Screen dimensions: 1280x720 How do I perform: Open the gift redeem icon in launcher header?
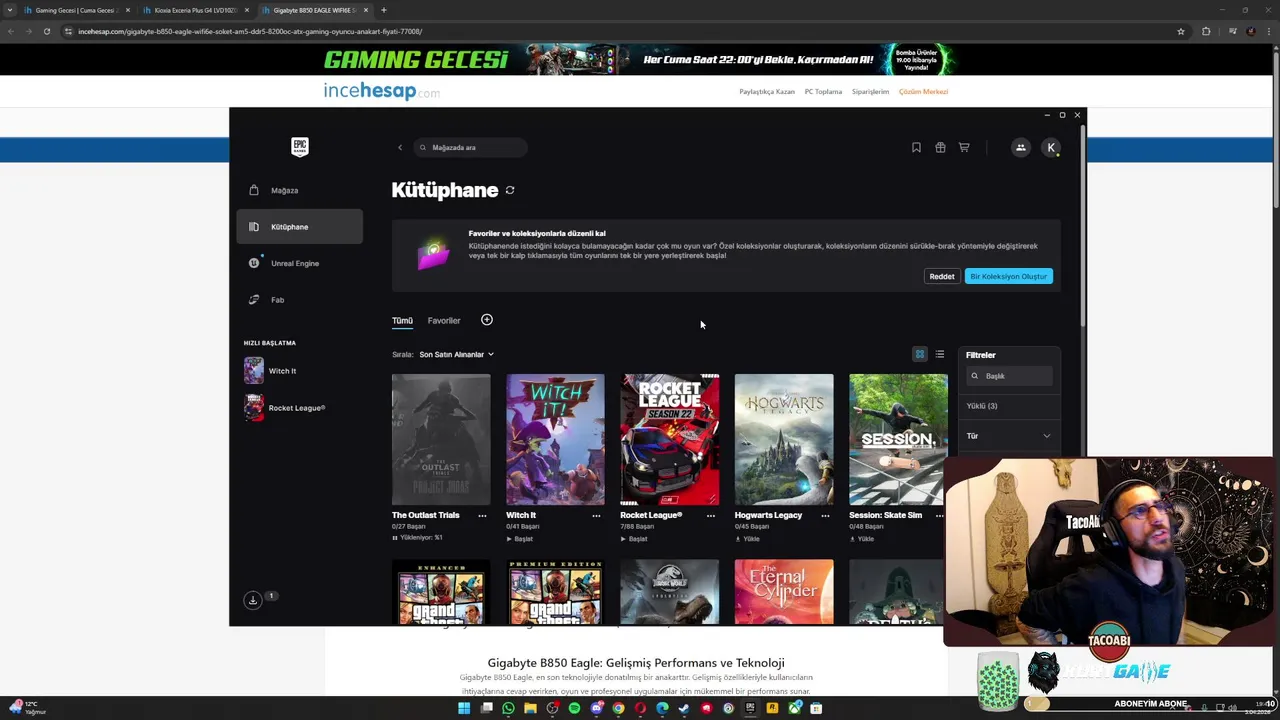click(940, 147)
